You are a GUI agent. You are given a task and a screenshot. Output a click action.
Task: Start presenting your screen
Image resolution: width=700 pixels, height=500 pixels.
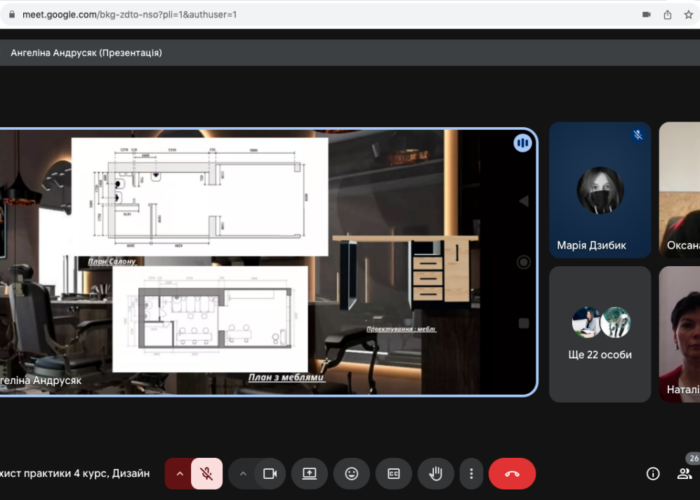click(310, 473)
